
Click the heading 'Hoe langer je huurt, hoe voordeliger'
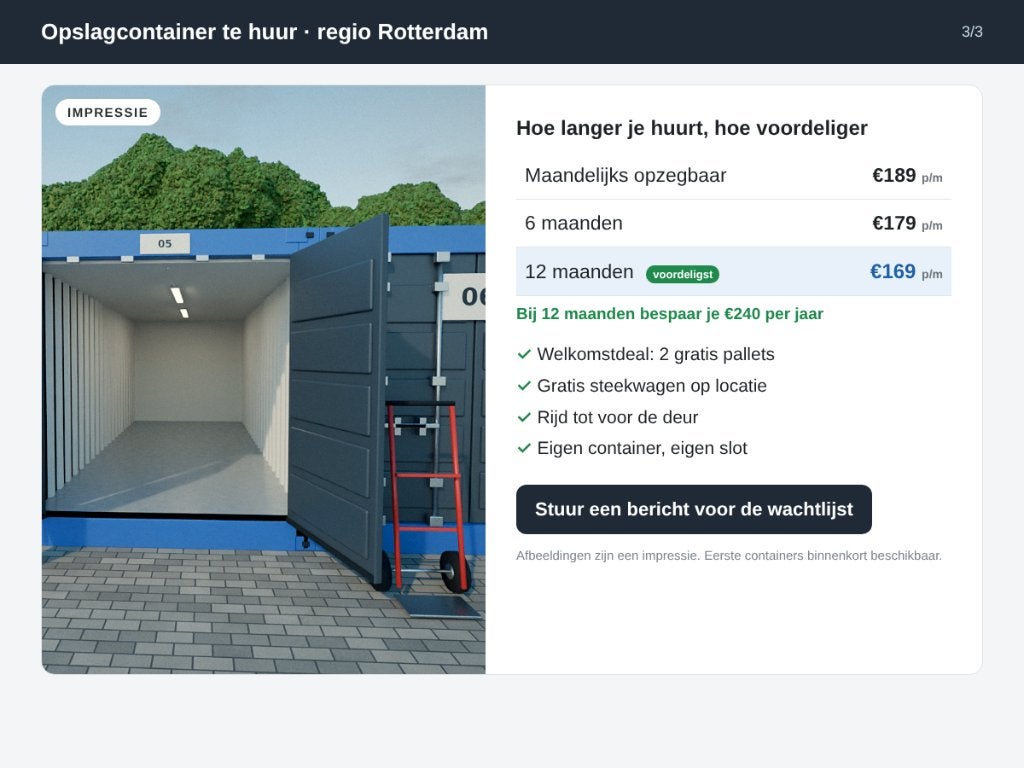coord(692,128)
